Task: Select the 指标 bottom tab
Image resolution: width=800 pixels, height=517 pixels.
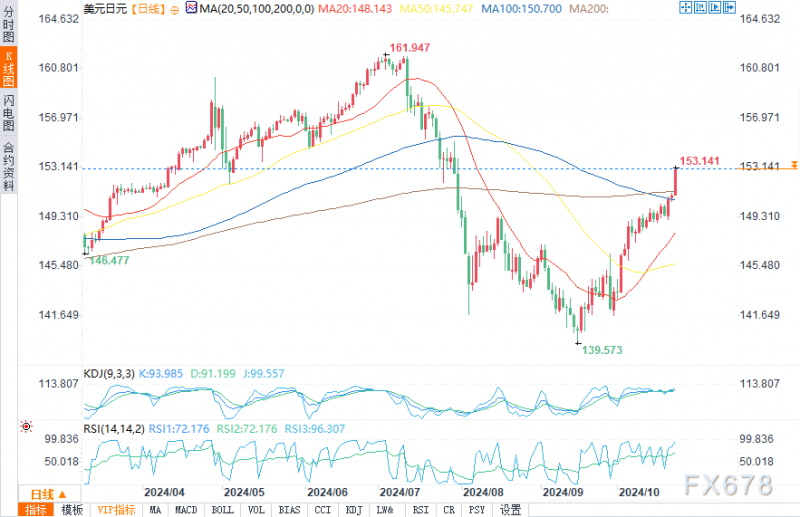Action: 36,510
